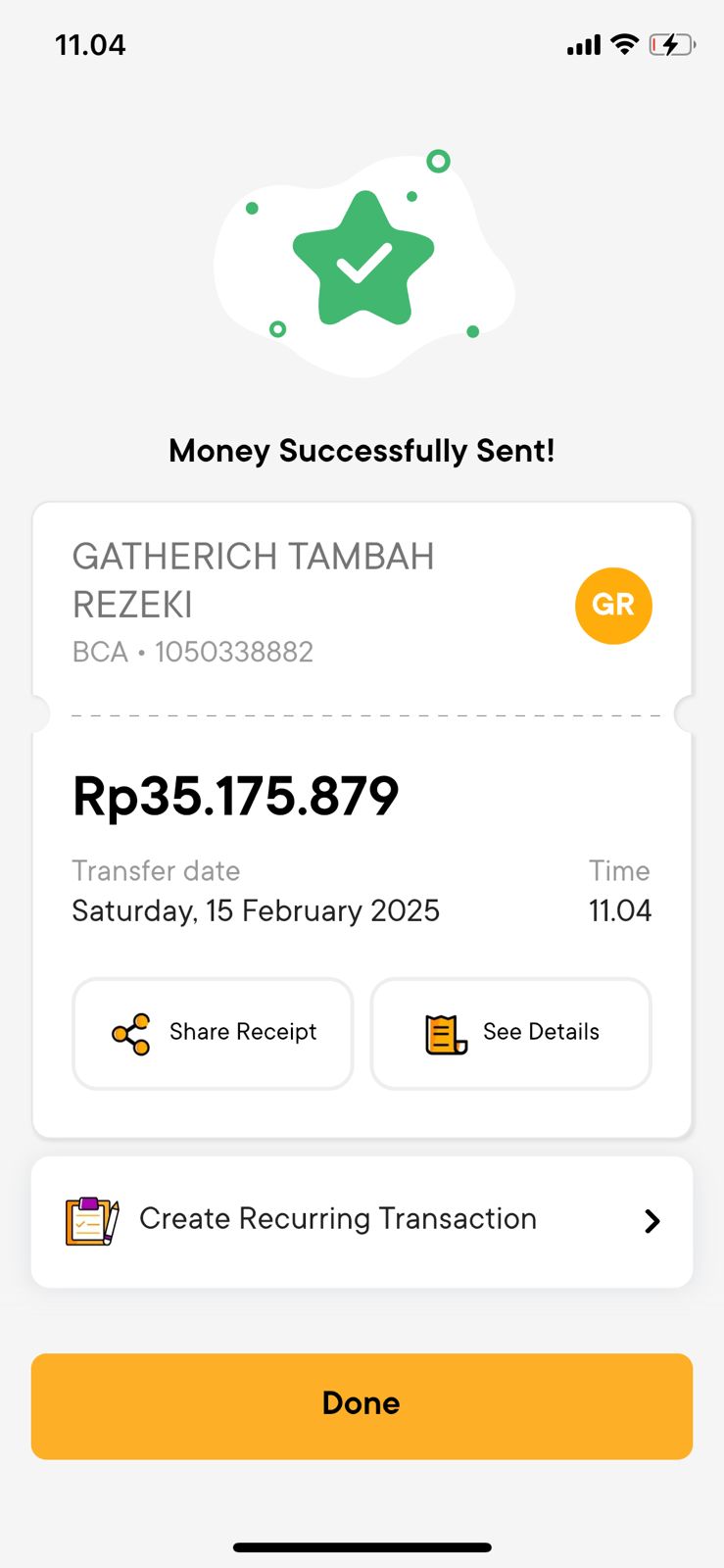
Task: Tap the Rp35.175.879 amount
Action: (x=236, y=795)
